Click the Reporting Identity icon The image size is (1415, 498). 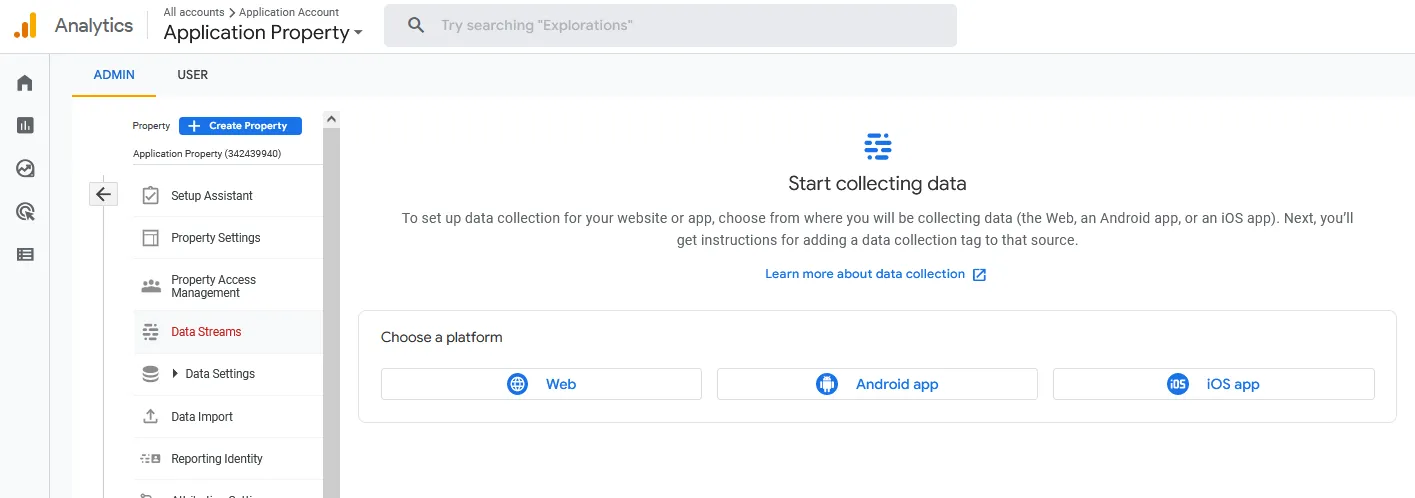[151, 459]
